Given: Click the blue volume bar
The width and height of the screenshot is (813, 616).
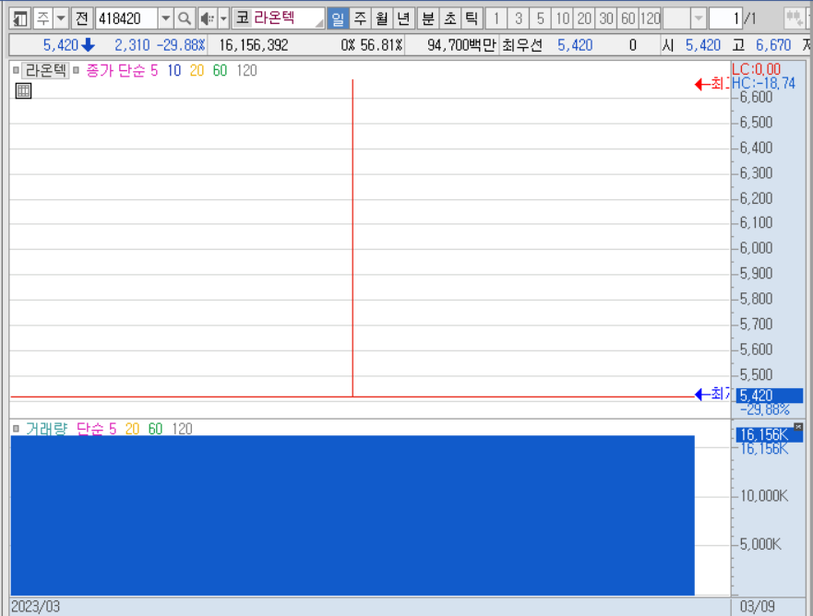Looking at the screenshot, I should (x=352, y=515).
